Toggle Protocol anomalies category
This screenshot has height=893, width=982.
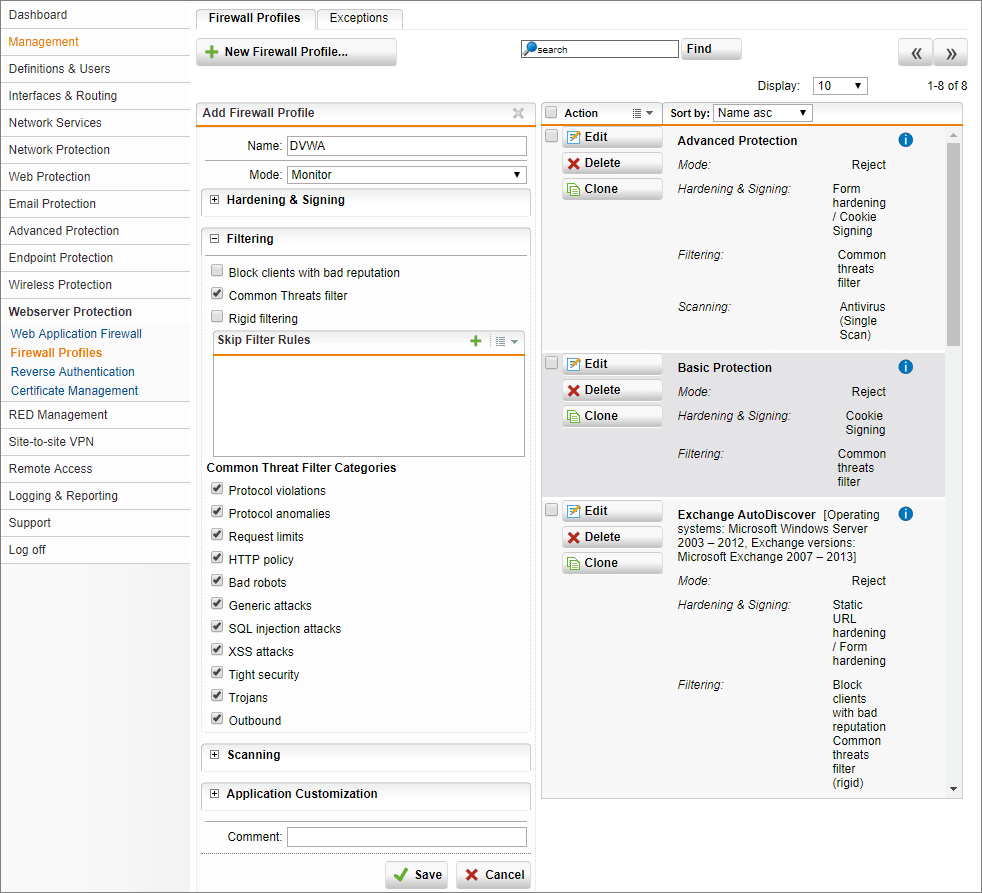click(x=217, y=512)
